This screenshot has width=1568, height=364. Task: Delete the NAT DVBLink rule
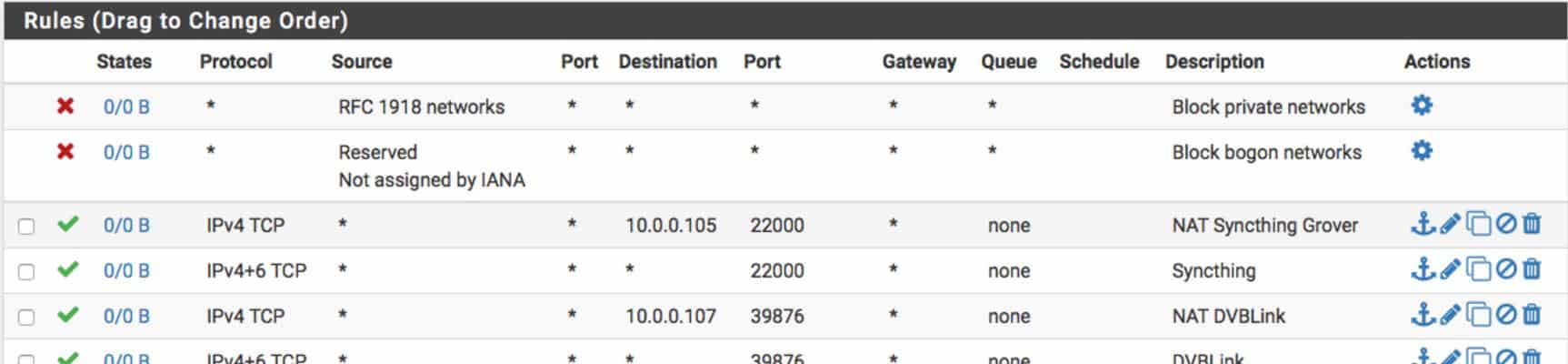click(1533, 315)
